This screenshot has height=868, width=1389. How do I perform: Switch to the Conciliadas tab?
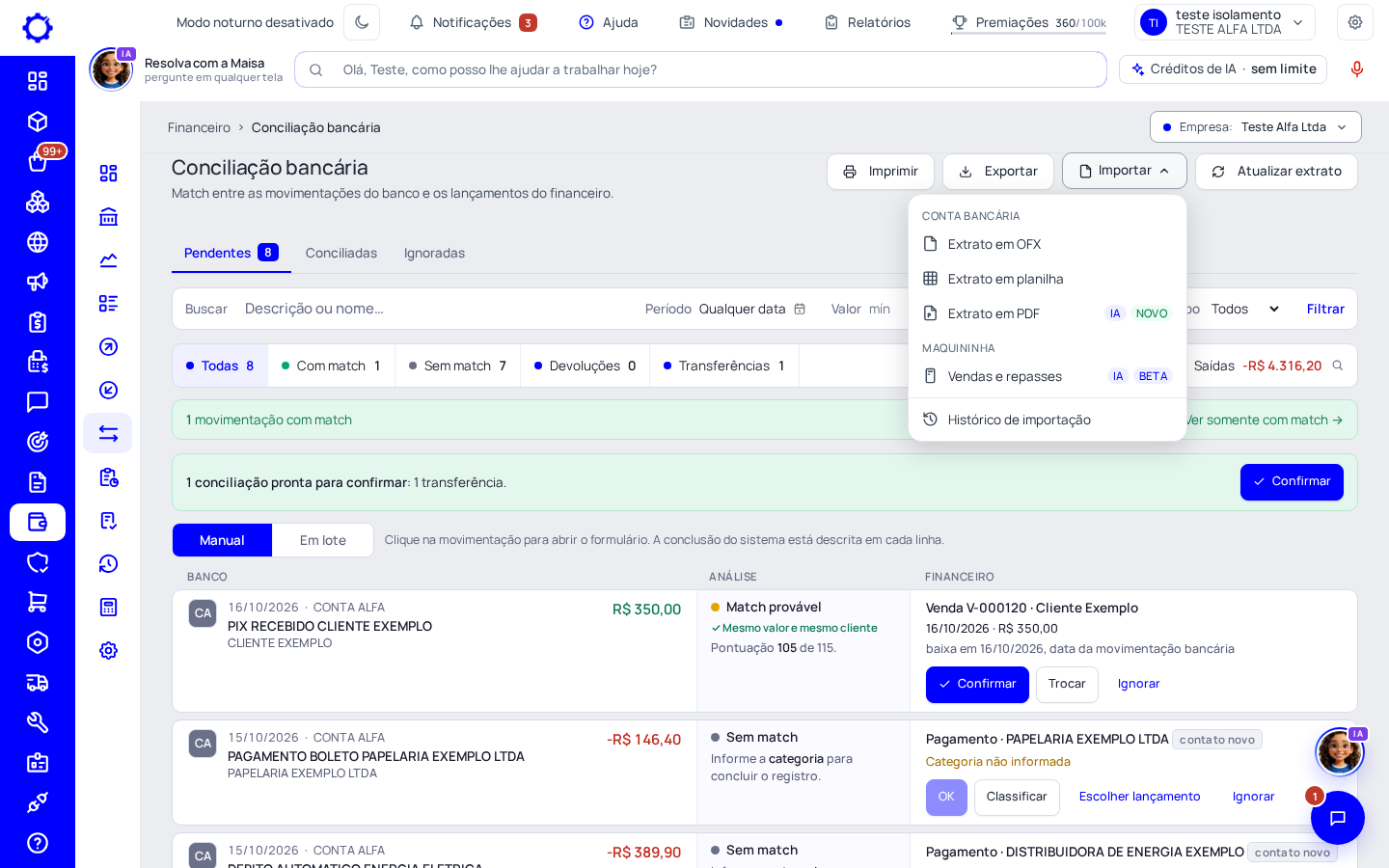click(x=341, y=253)
